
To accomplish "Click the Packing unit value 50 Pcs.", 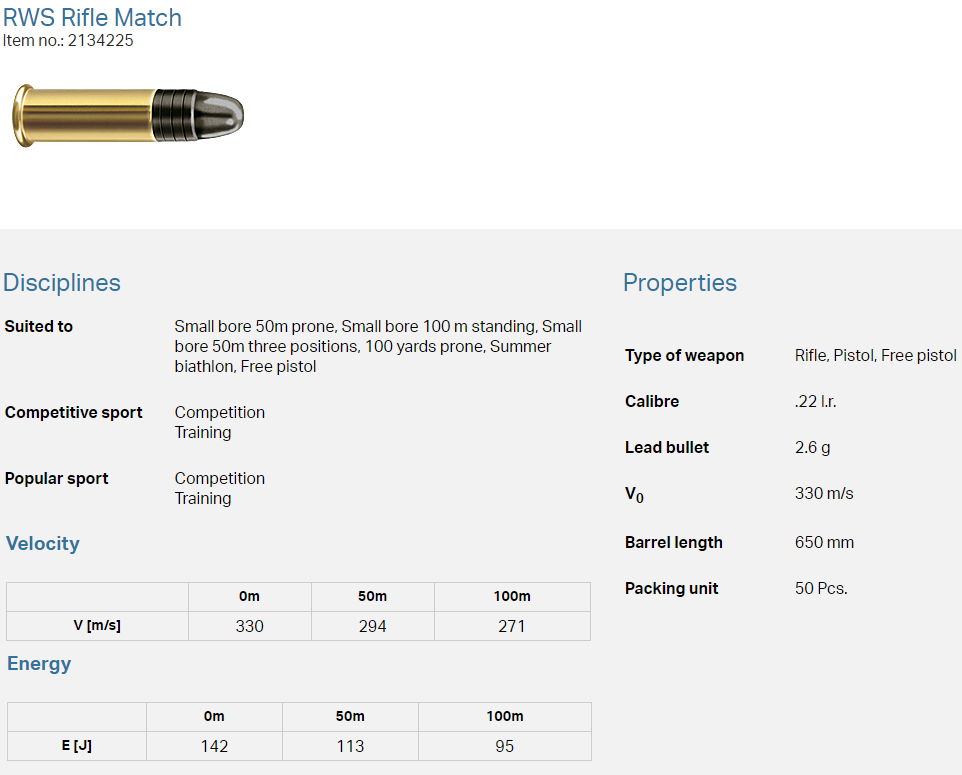I will tap(821, 589).
